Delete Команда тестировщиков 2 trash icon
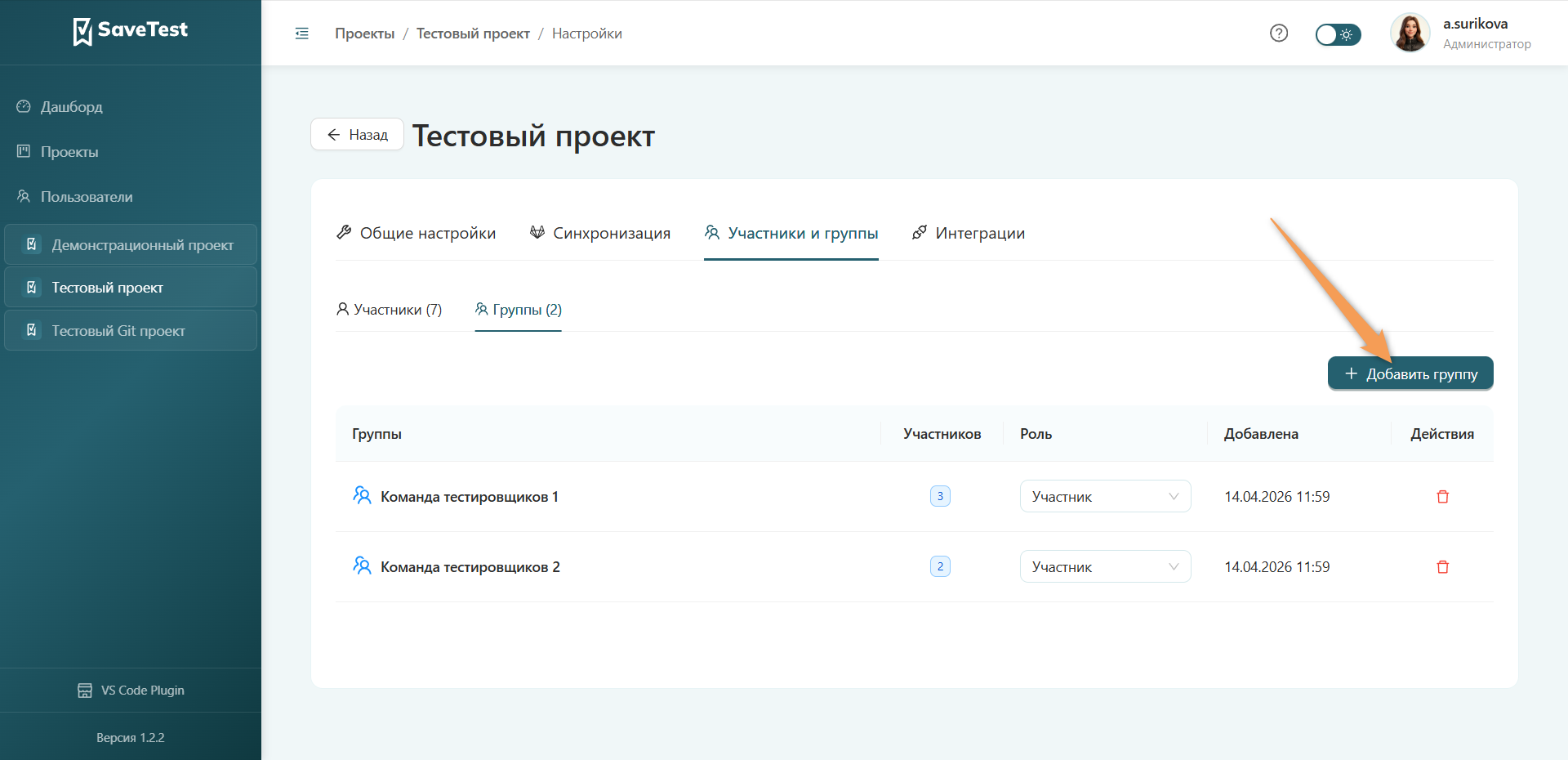Screen dimensions: 1568x760 point(1443,567)
